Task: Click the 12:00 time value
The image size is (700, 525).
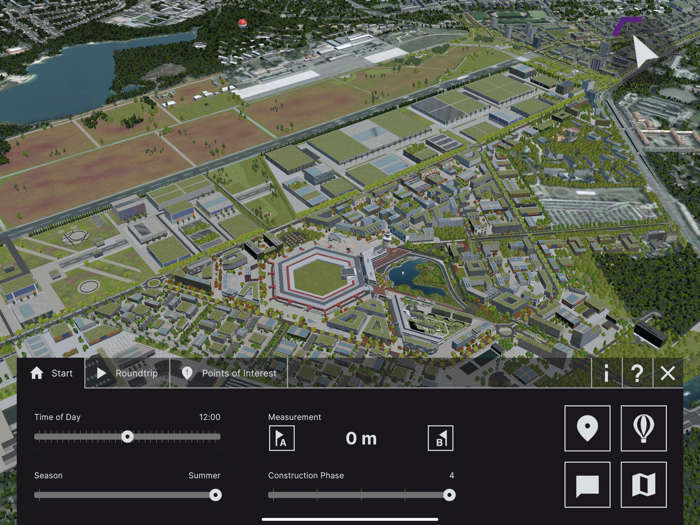Action: click(x=209, y=417)
